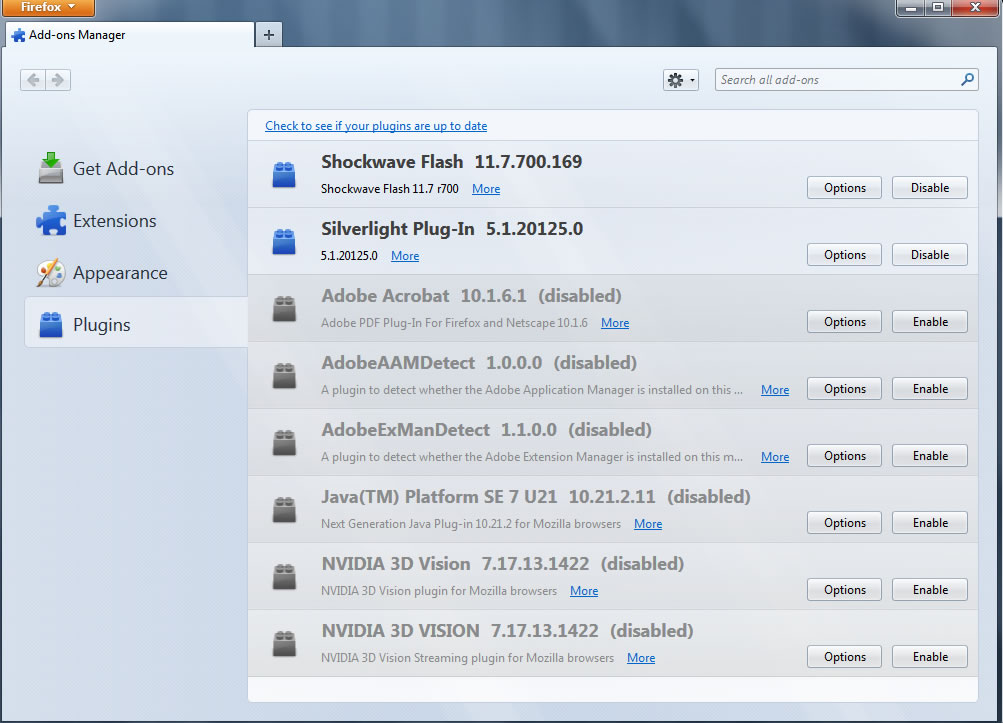The height and width of the screenshot is (723, 1003).
Task: Switch to the Extensions category
Action: click(114, 221)
